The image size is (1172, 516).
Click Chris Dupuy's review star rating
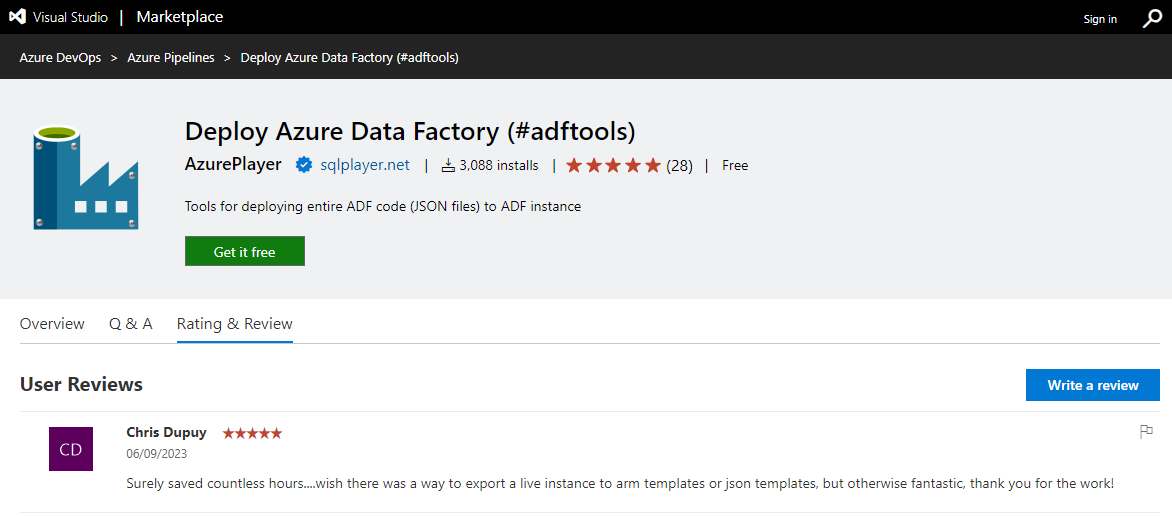(x=252, y=433)
